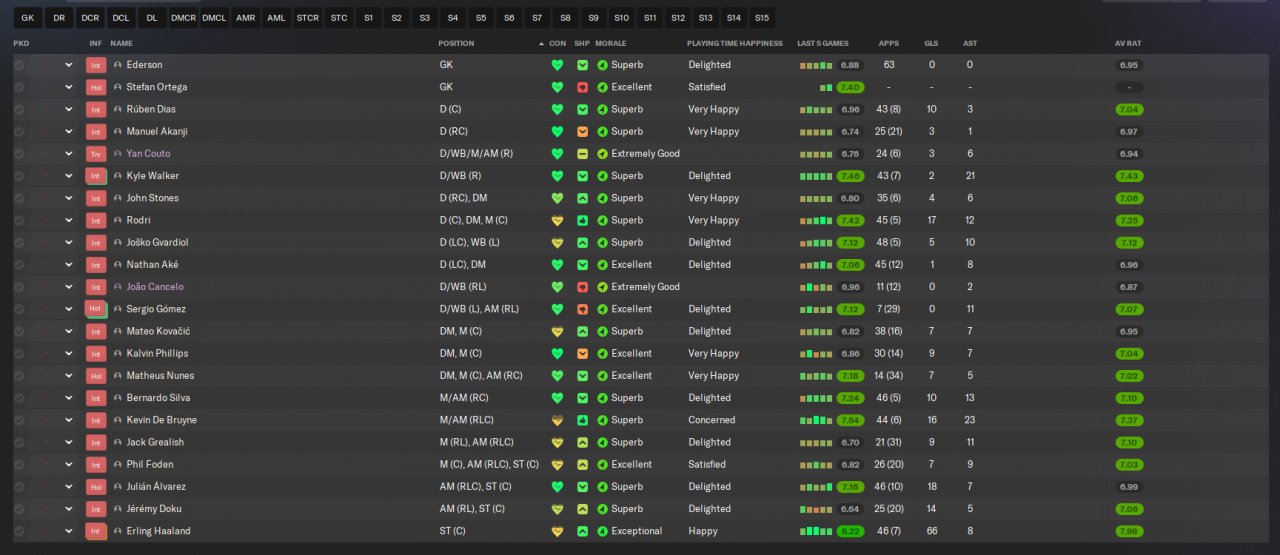Click Bernardo Silva's condition heart icon
The image size is (1280, 555).
pos(557,398)
